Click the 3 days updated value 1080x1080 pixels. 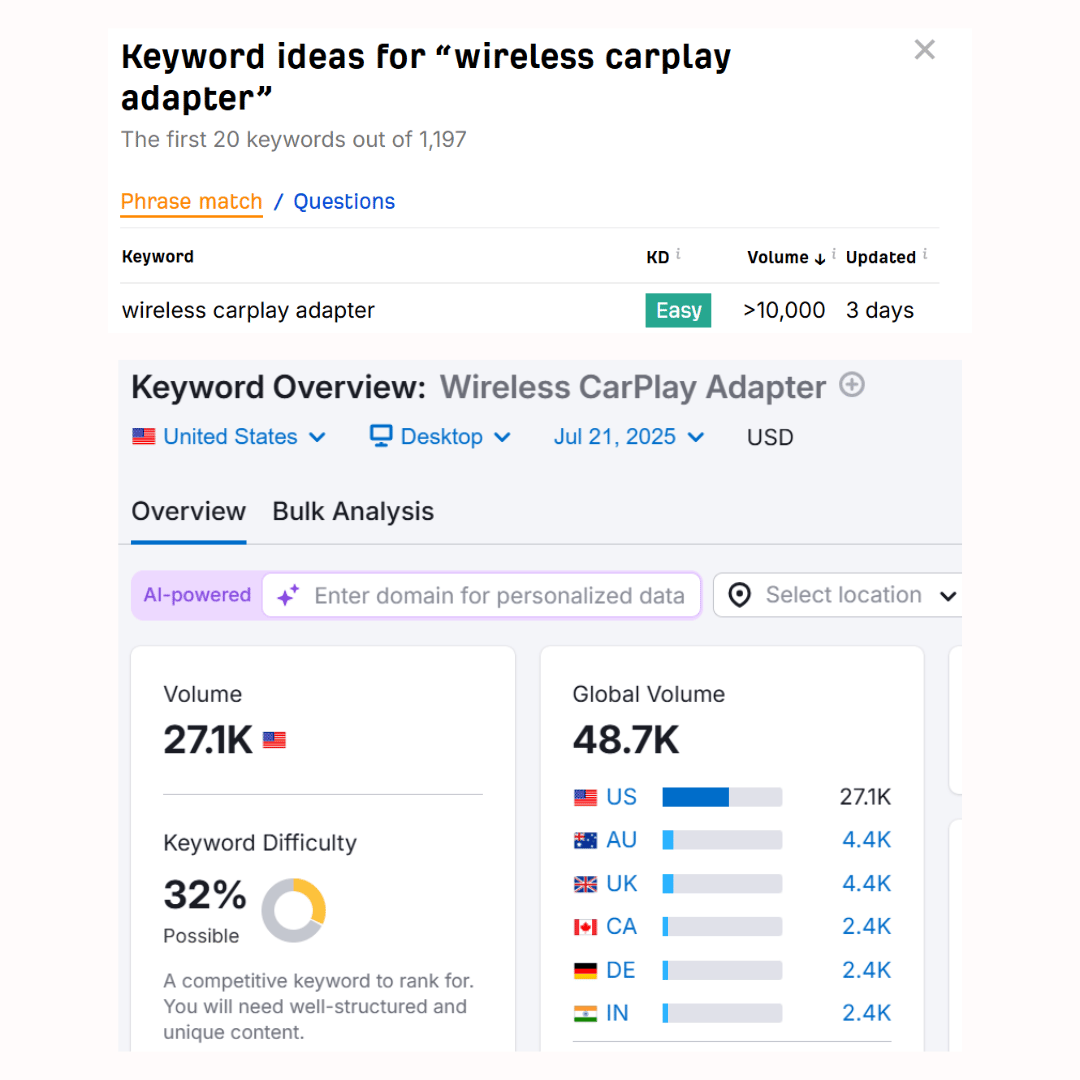click(x=880, y=311)
